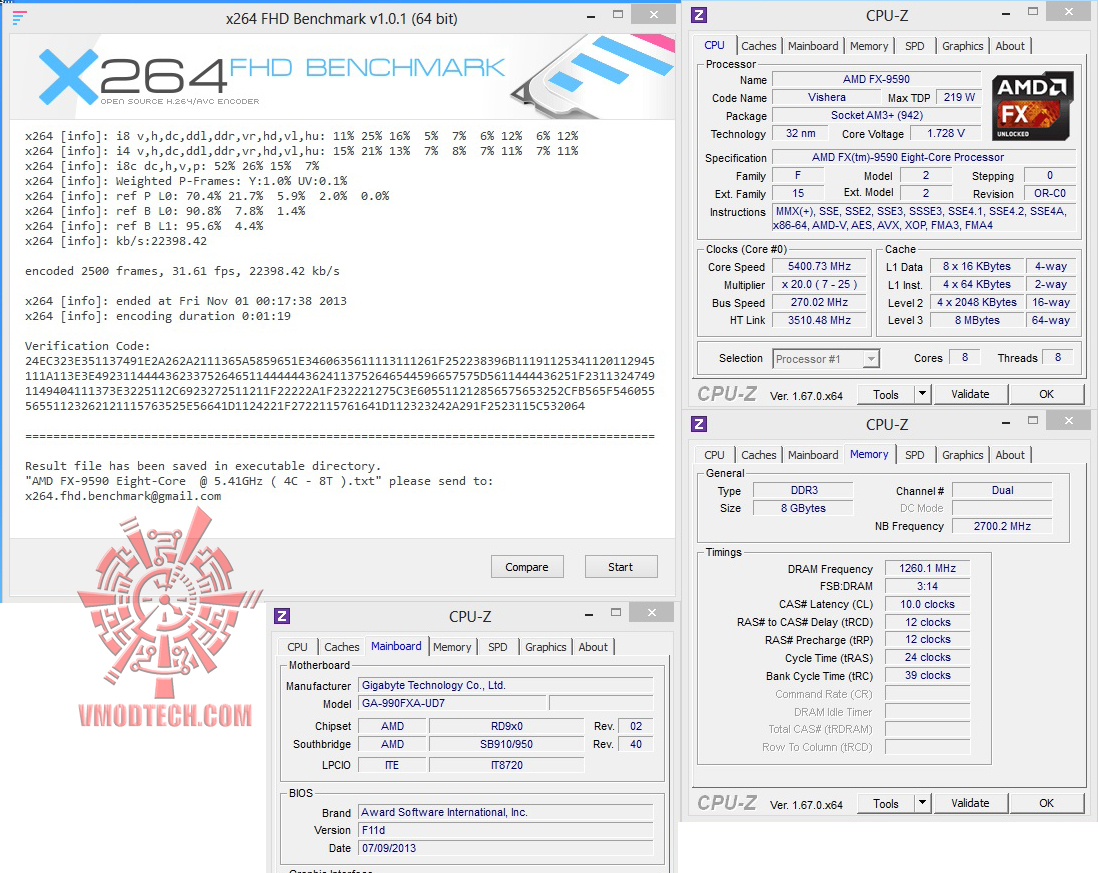
Task: Click the AMD FX processor logo
Action: [x=1031, y=106]
